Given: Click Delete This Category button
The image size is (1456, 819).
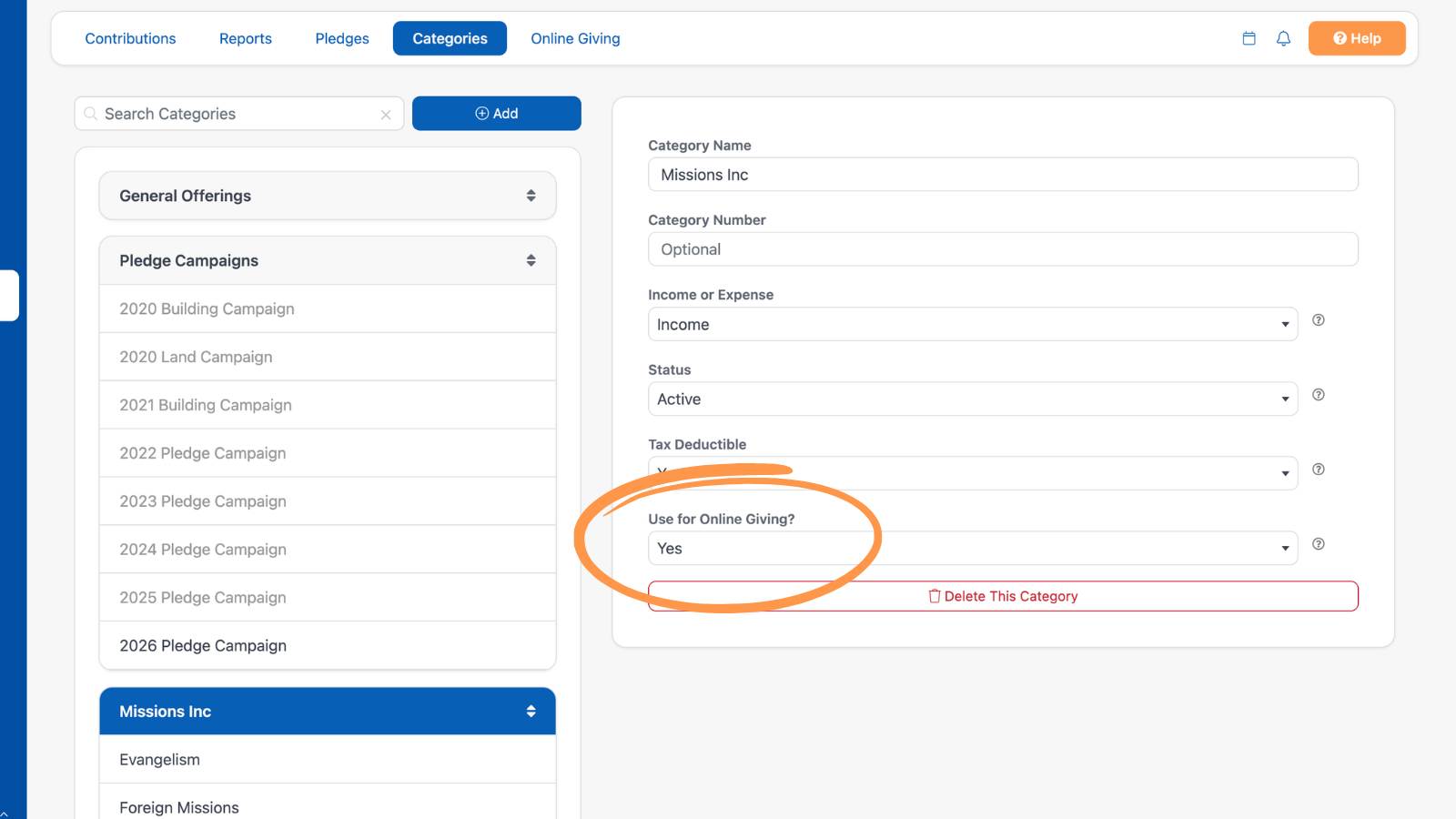Looking at the screenshot, I should pos(1003,596).
